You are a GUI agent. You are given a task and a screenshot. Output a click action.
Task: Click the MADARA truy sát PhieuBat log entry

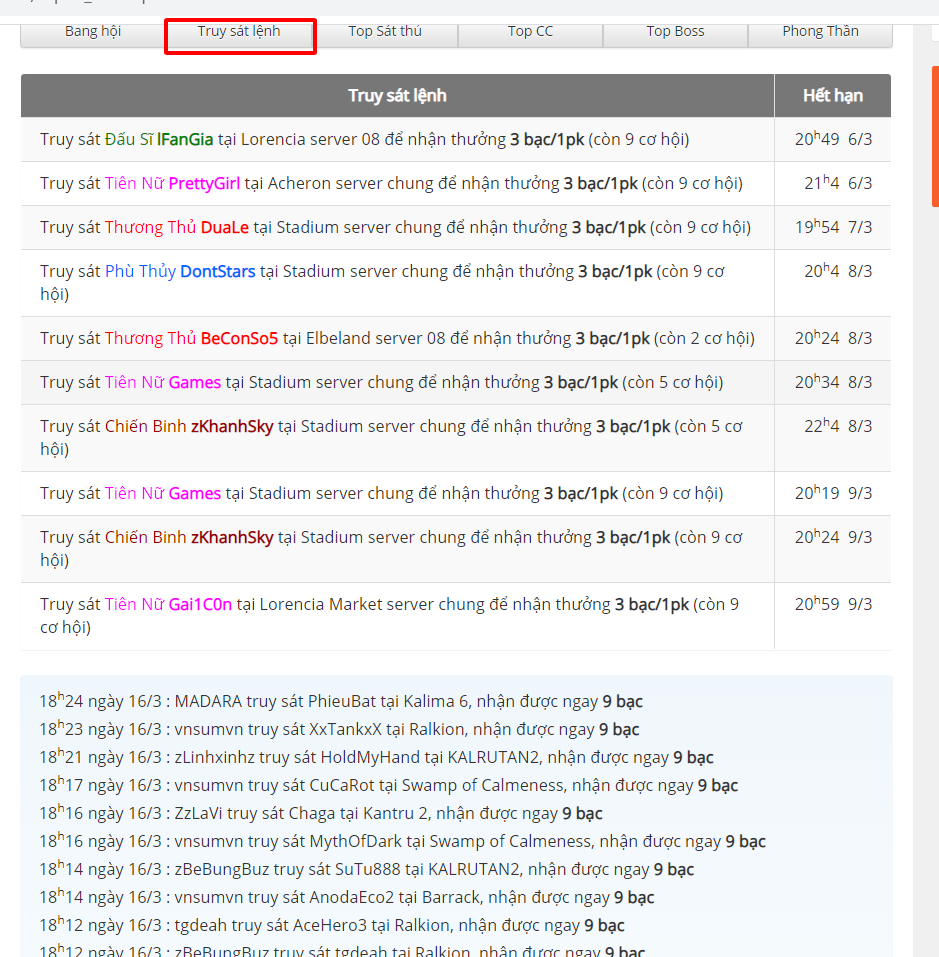pos(340,702)
